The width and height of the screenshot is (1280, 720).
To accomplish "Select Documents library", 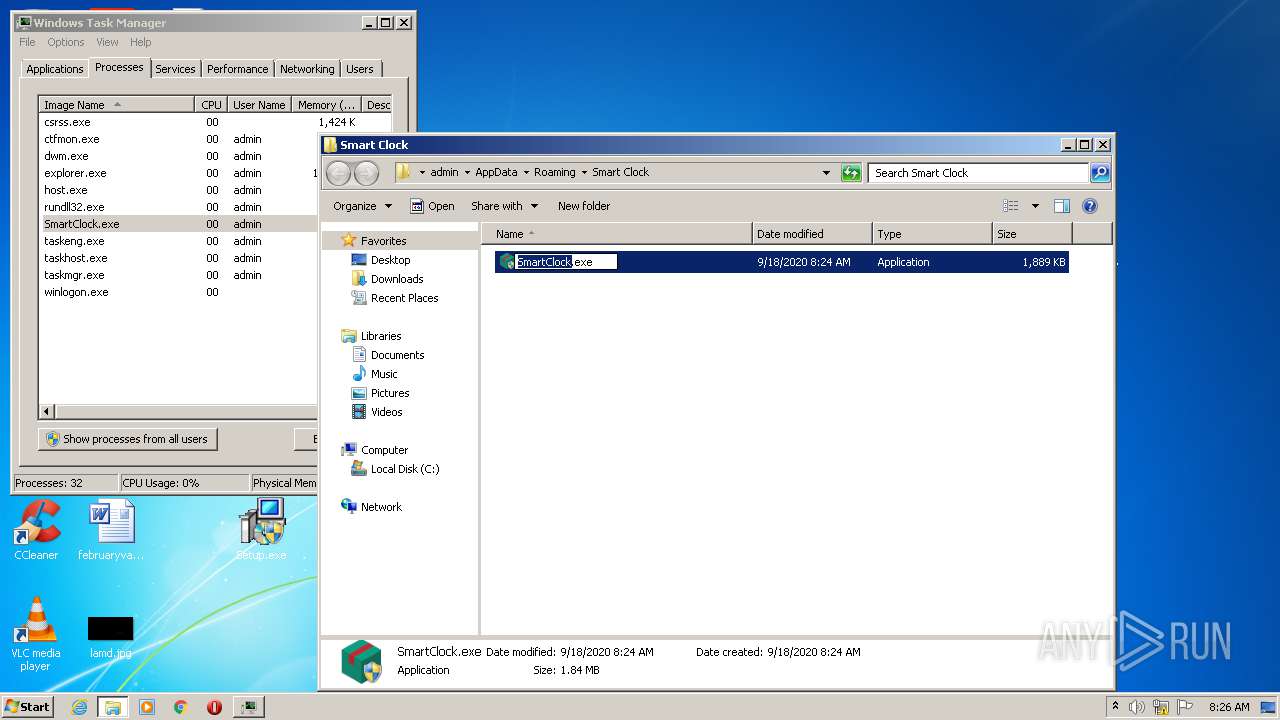I will click(397, 355).
